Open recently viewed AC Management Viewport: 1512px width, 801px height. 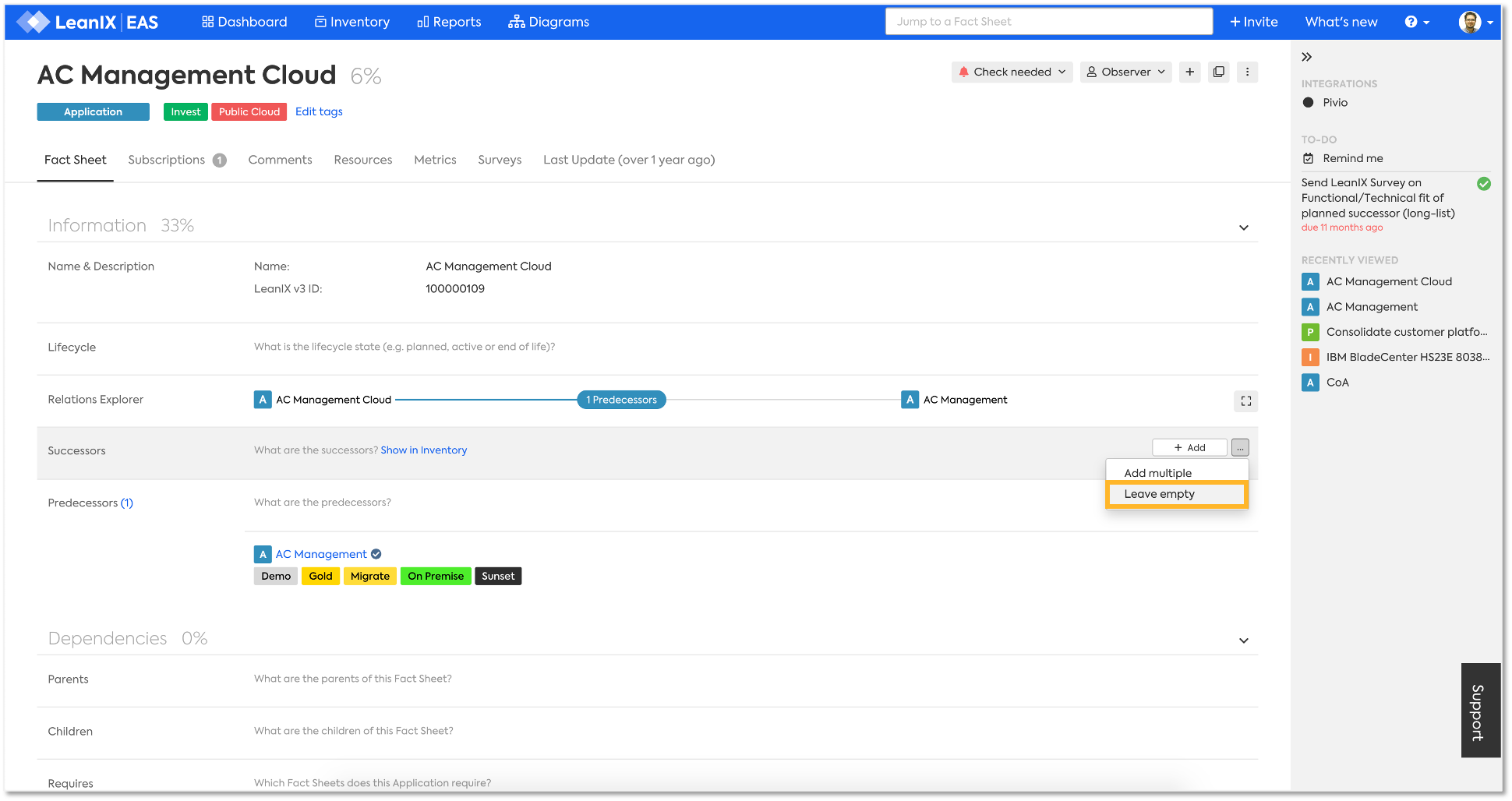click(x=1361, y=307)
